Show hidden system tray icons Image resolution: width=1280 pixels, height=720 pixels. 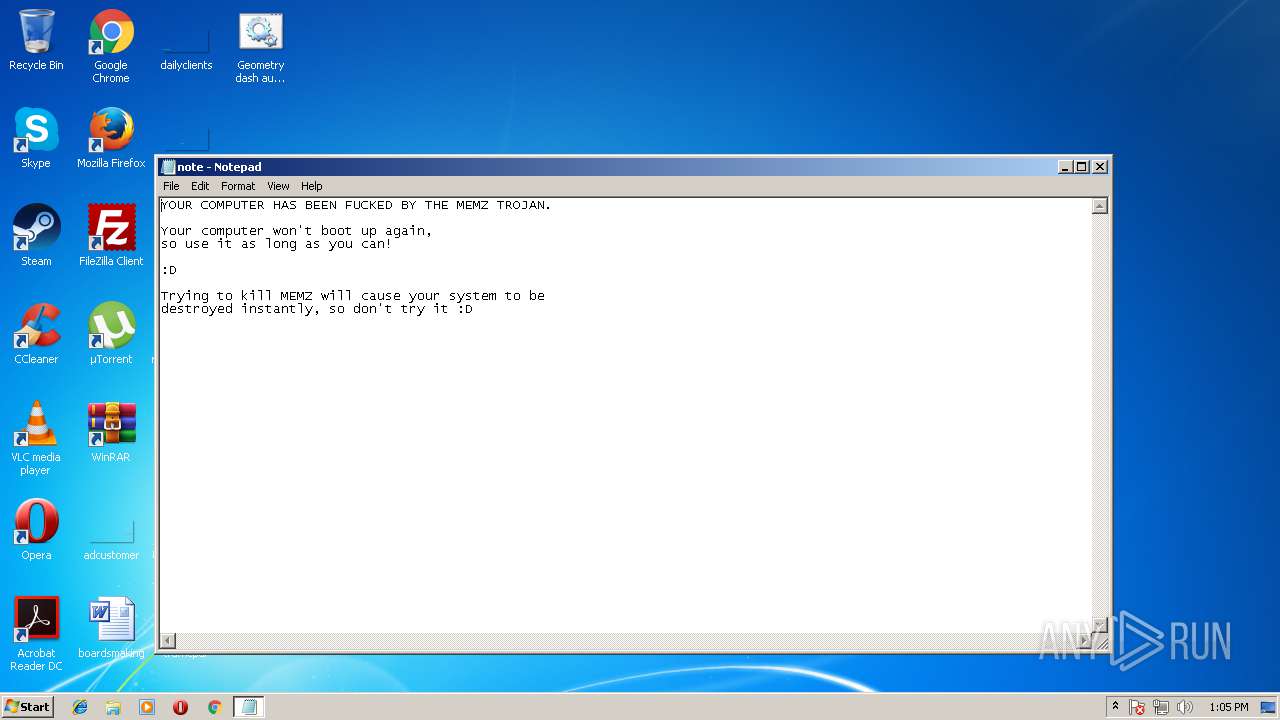pos(1115,707)
